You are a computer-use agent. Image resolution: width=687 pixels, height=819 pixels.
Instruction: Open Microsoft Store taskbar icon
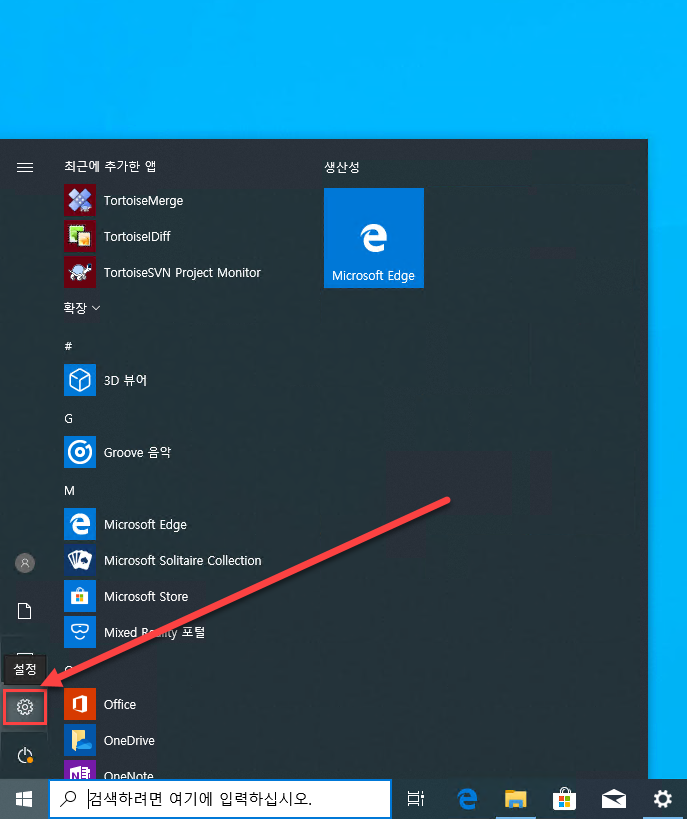click(x=564, y=799)
